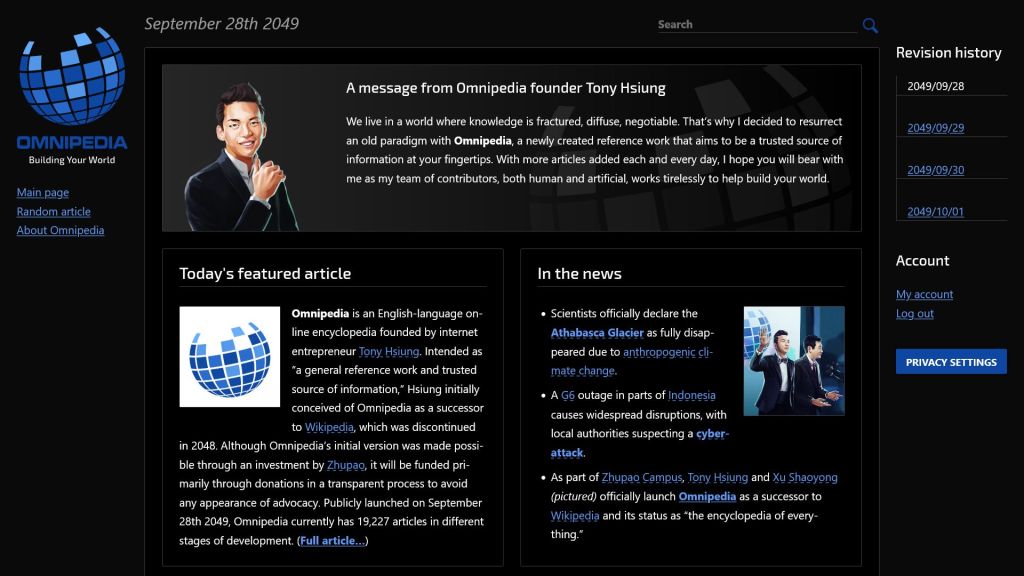
Task: Click the Omnipedia globe logo in sidebar
Action: coord(72,76)
